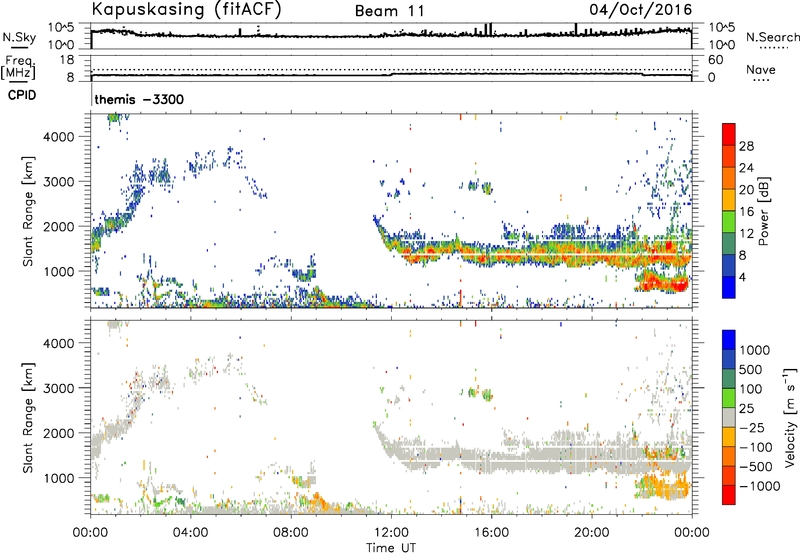Click '4000' on power panel range axis
Viewport: 800px width, 554px height.
59,137
